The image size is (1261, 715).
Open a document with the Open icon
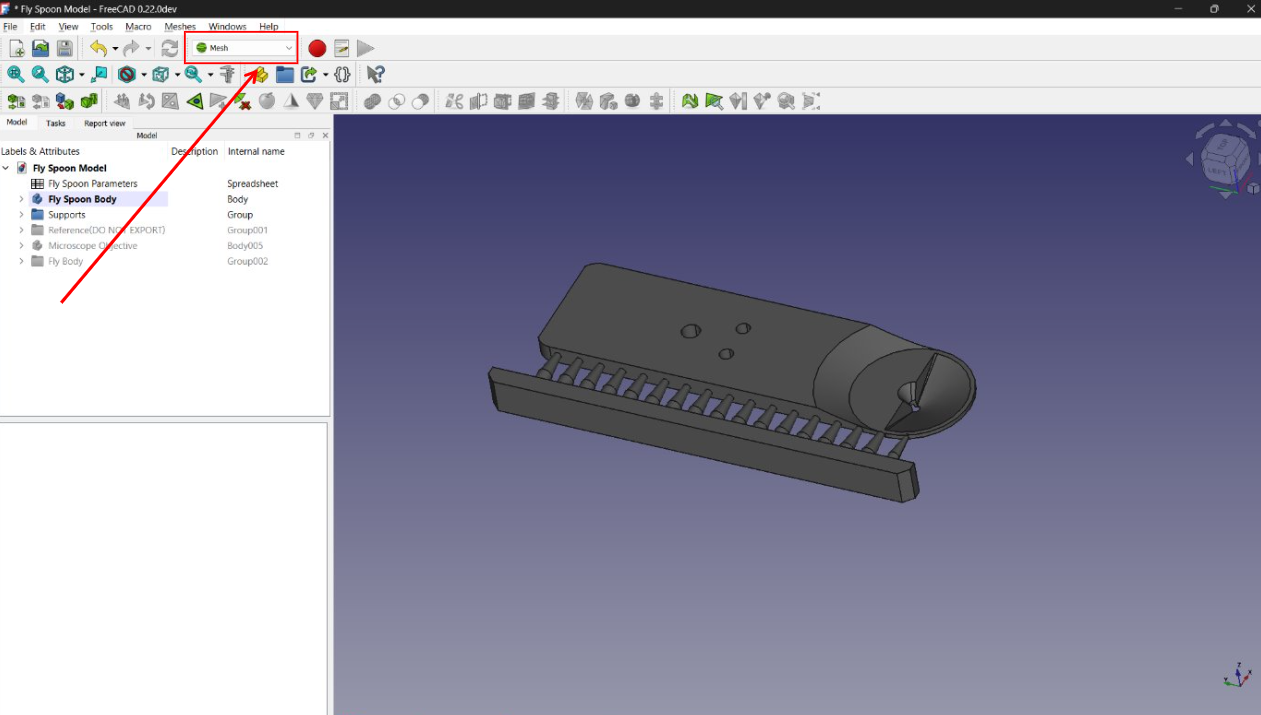point(40,48)
